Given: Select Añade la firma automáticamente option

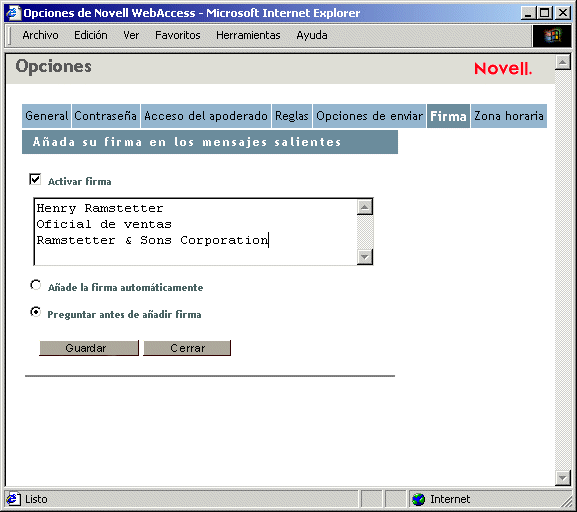Looking at the screenshot, I should point(36,285).
